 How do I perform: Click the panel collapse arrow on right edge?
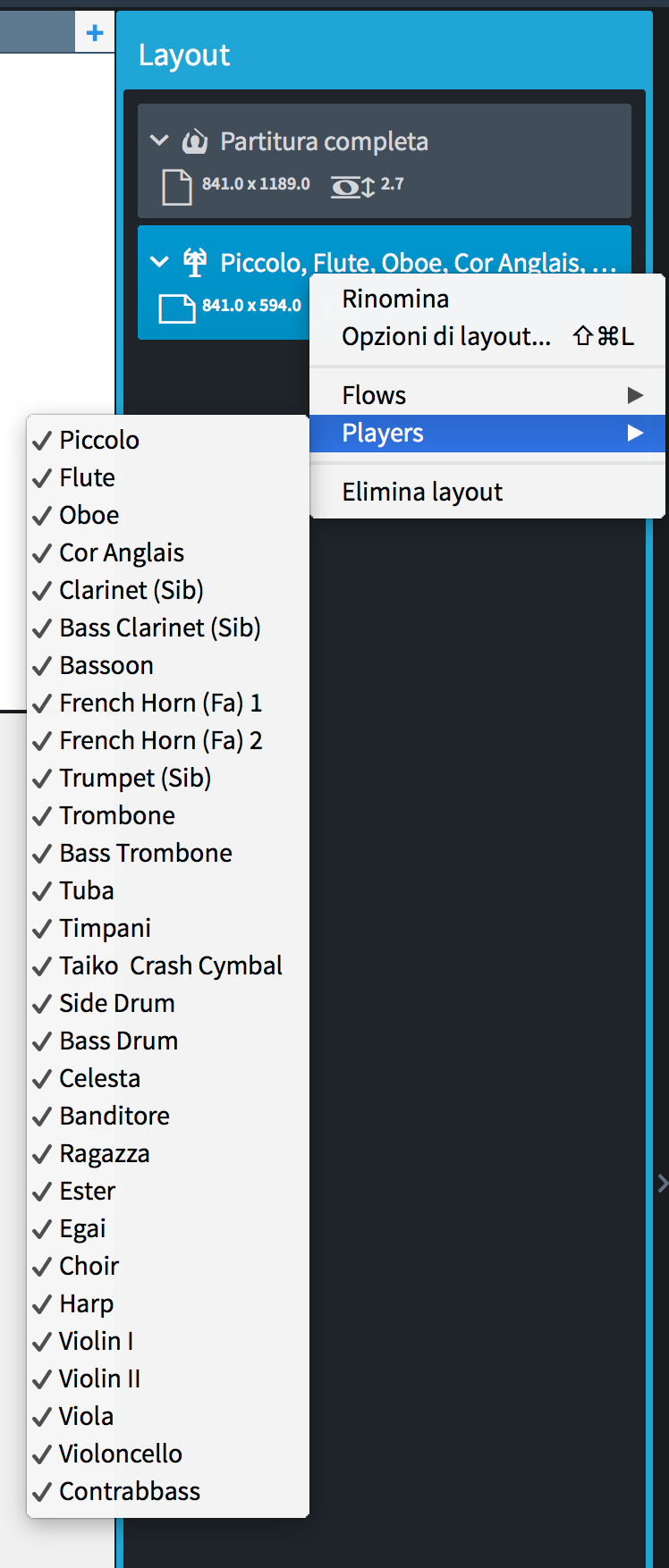coord(663,1184)
